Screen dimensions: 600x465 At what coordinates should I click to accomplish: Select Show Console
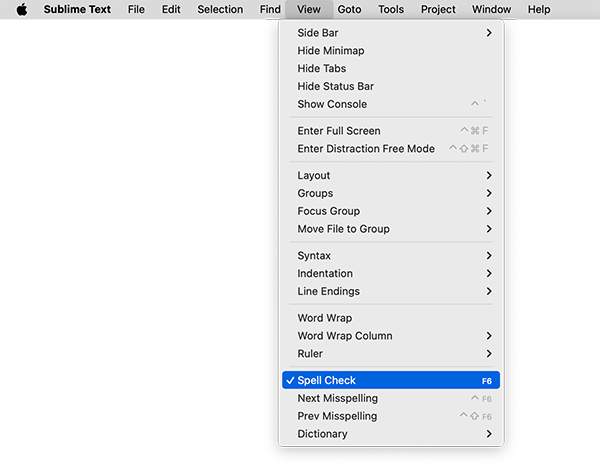coord(391,104)
